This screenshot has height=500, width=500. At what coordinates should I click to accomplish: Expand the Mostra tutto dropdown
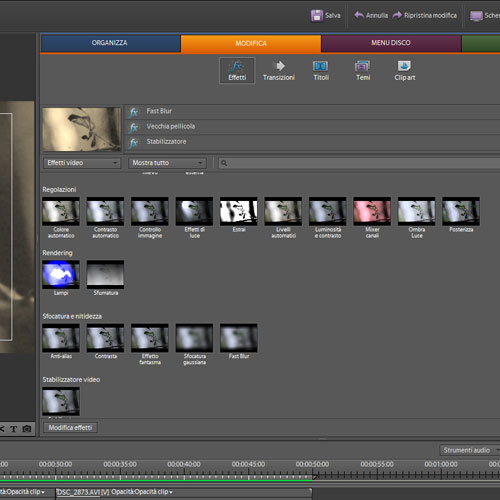pyautogui.click(x=167, y=163)
